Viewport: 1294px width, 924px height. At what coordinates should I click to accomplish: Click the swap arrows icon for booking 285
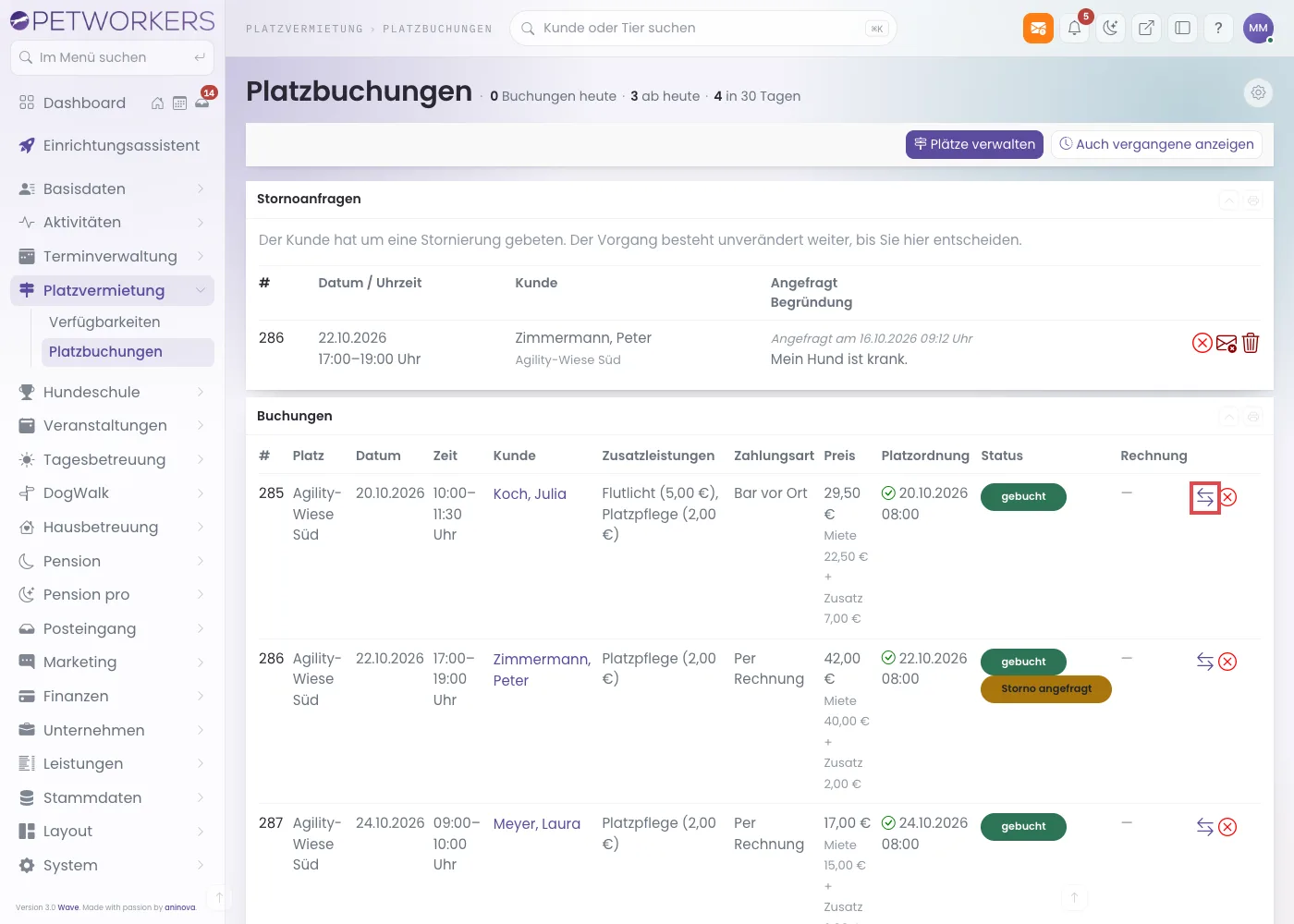1205,497
